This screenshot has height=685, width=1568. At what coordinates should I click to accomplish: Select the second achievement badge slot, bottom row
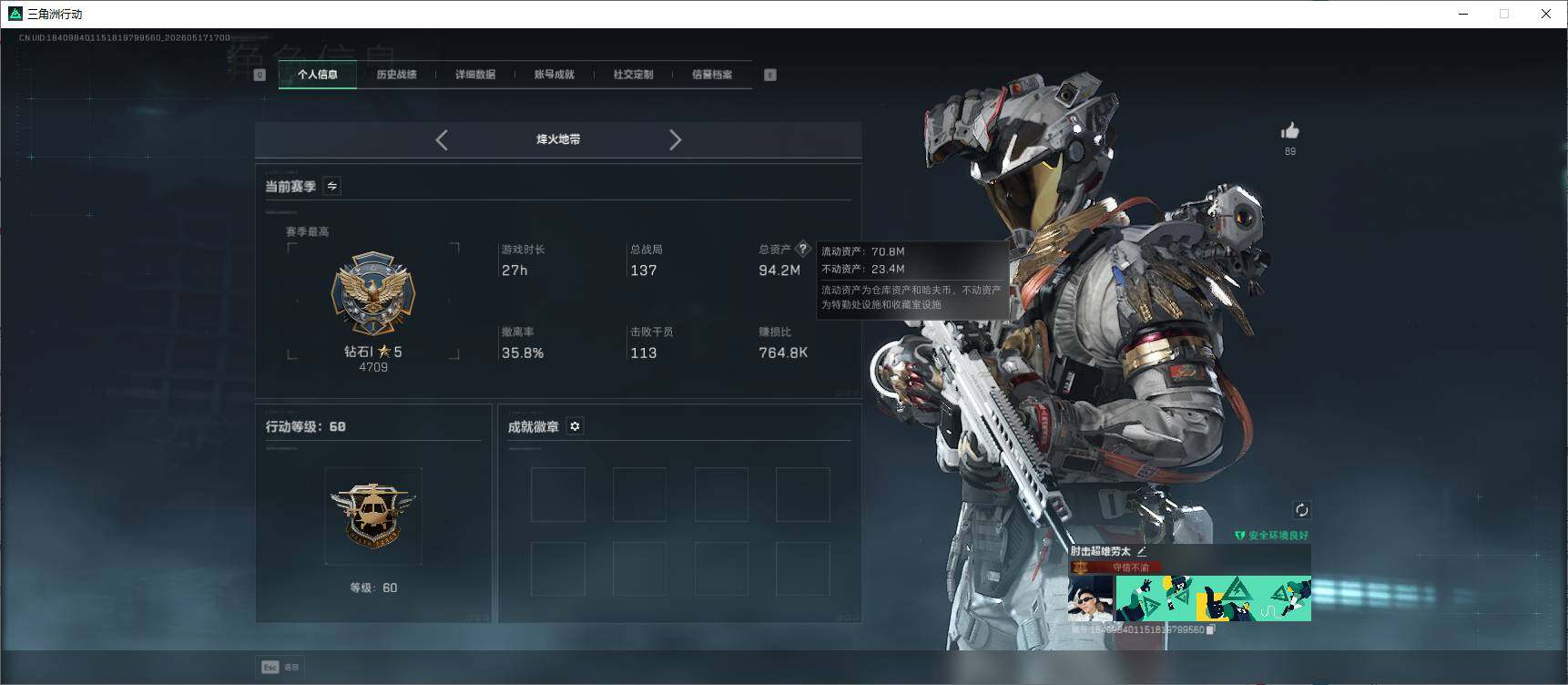pos(640,569)
